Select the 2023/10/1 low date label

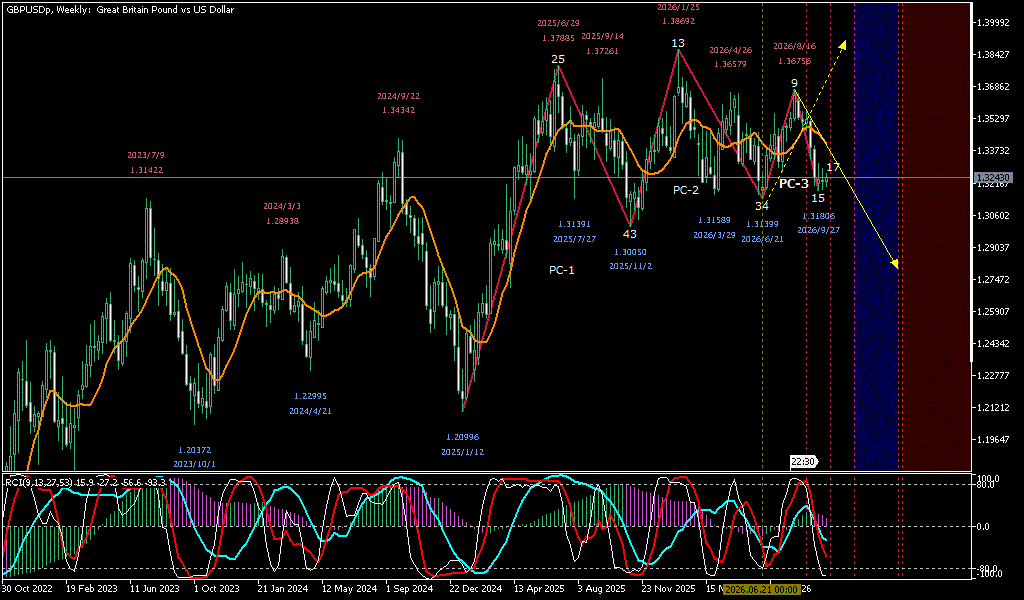point(195,464)
